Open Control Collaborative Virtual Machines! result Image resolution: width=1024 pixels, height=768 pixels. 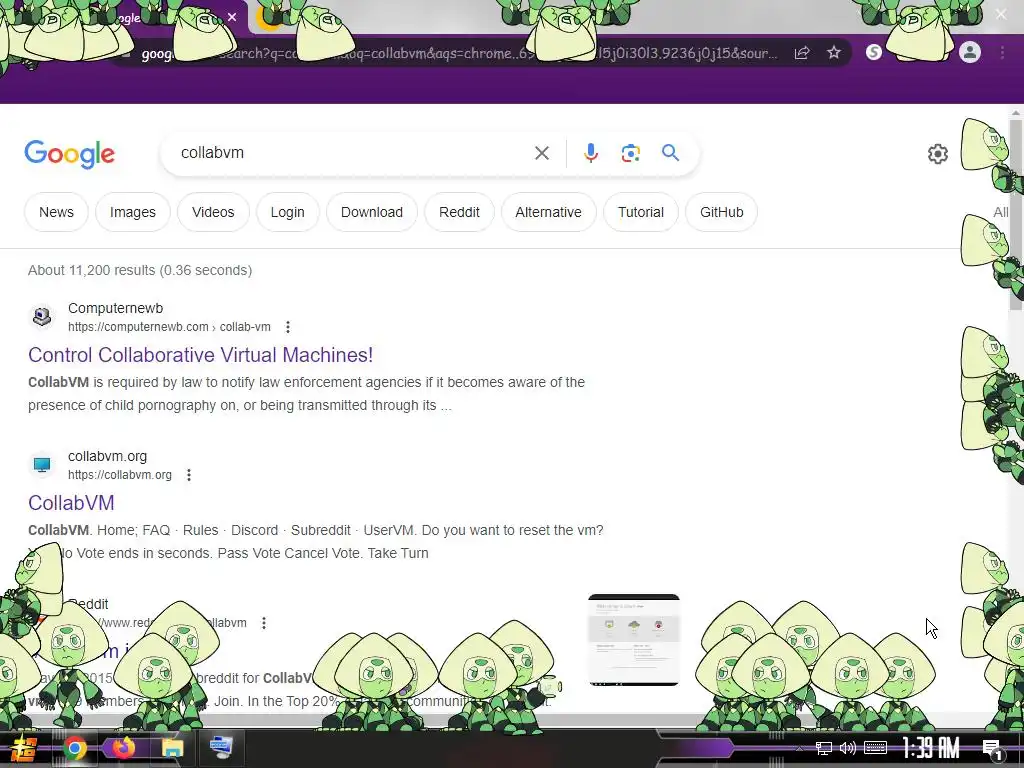pyautogui.click(x=200, y=355)
